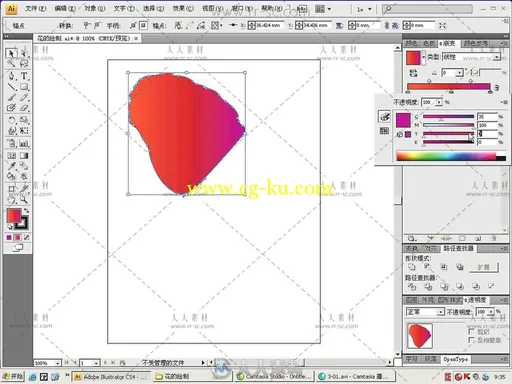Click the Windows 开始 Start button
Image resolution: width=512 pixels, height=384 pixels.
(x=13, y=376)
